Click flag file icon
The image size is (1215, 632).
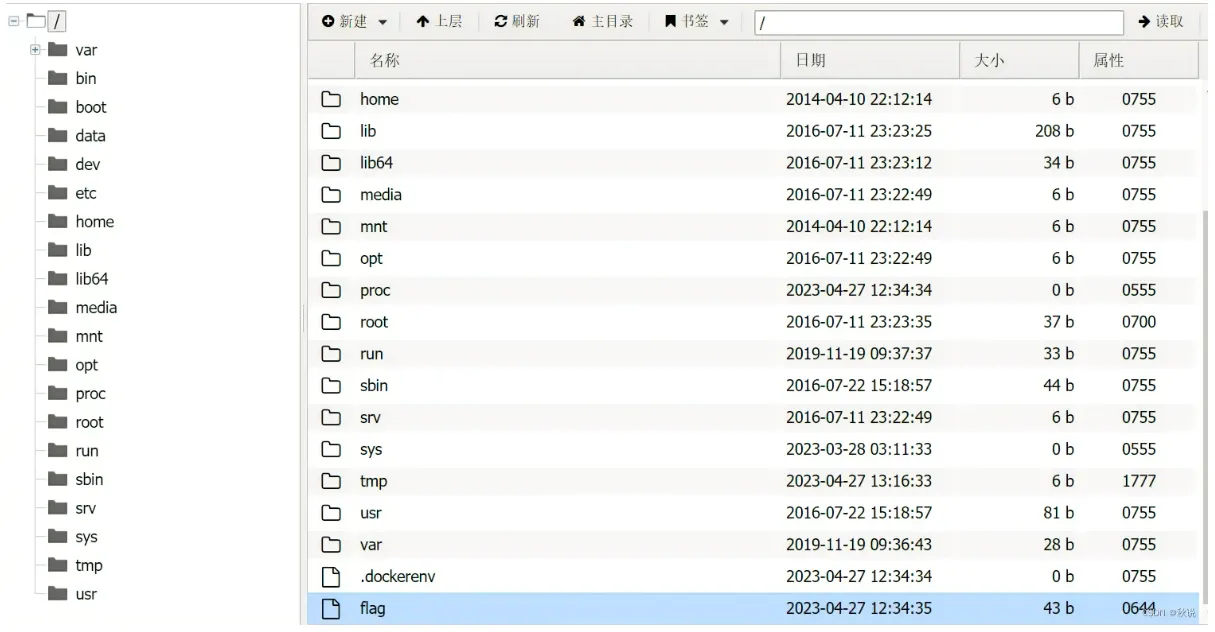330,608
